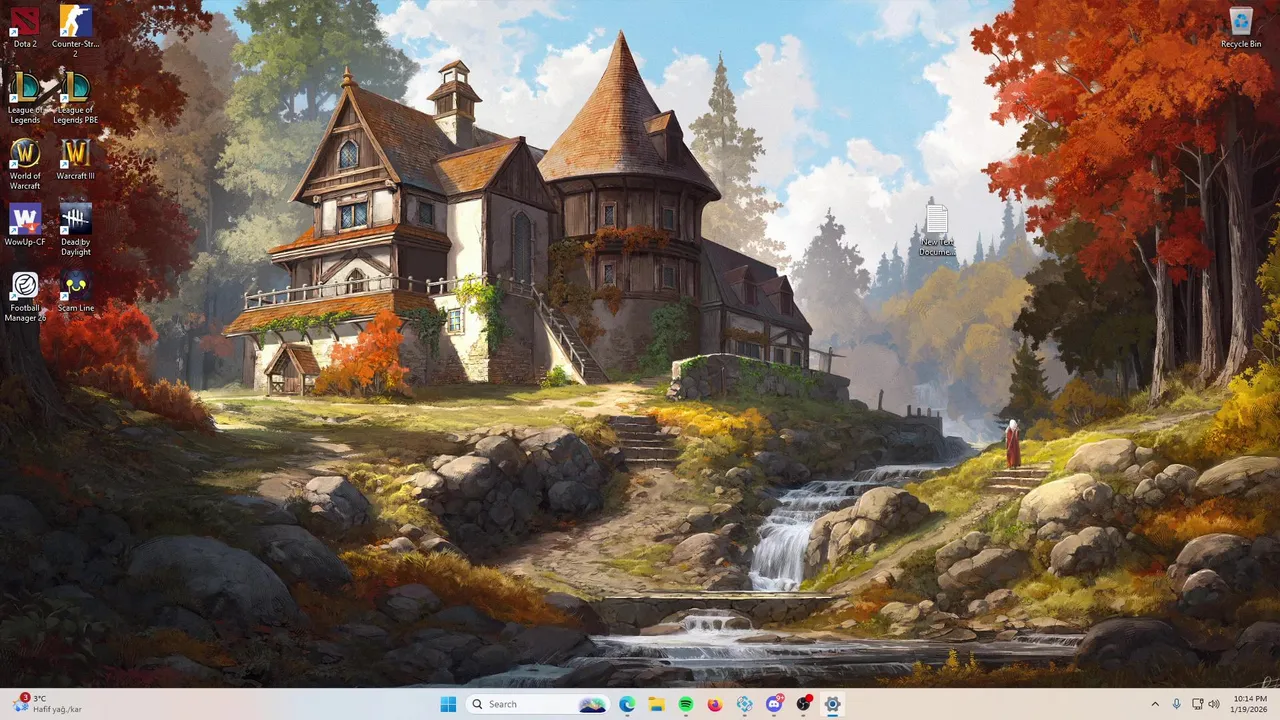The height and width of the screenshot is (720, 1280).
Task: Open network settings from system tray
Action: coord(1198,704)
